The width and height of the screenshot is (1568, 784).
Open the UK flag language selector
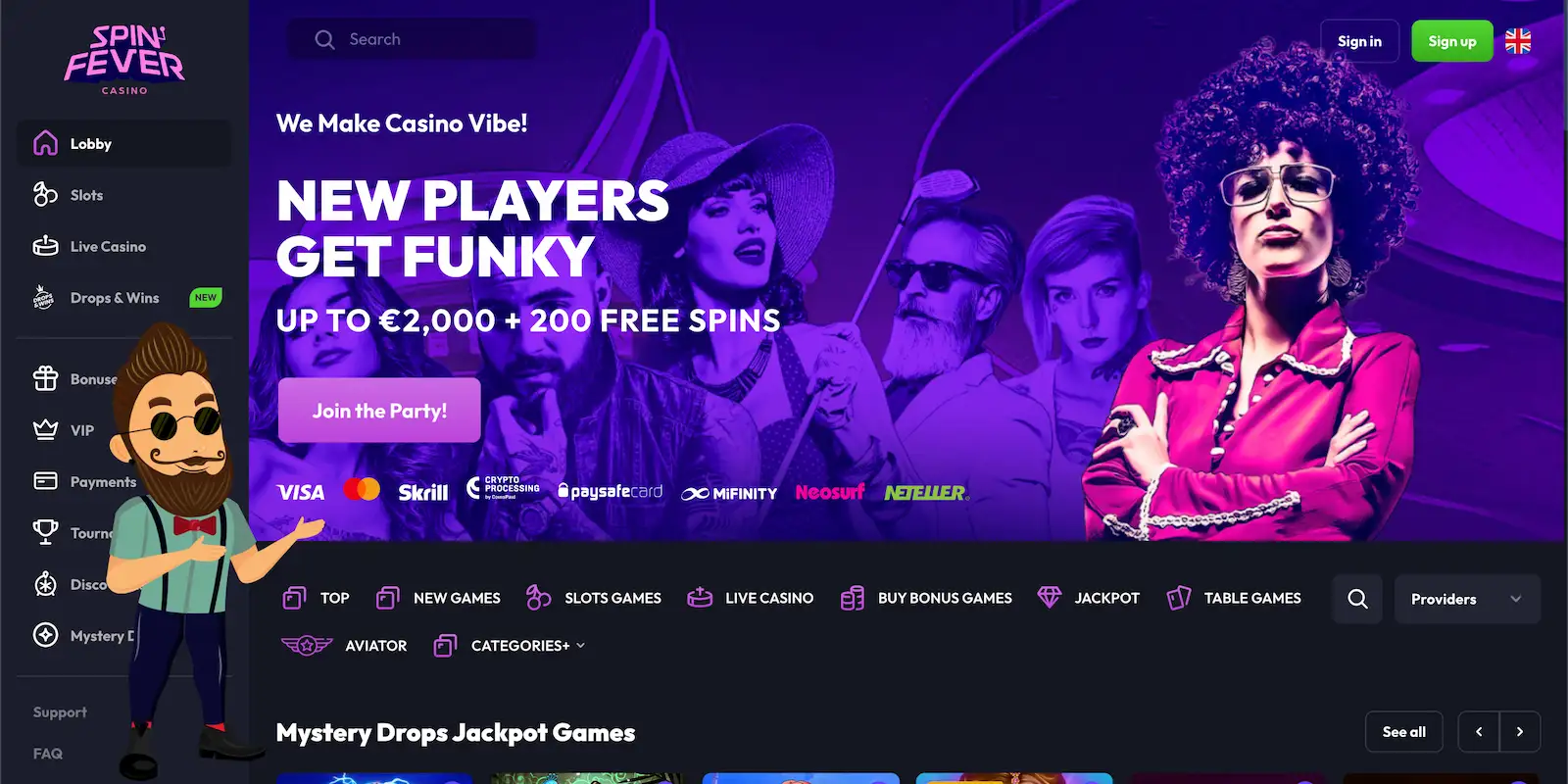1518,41
